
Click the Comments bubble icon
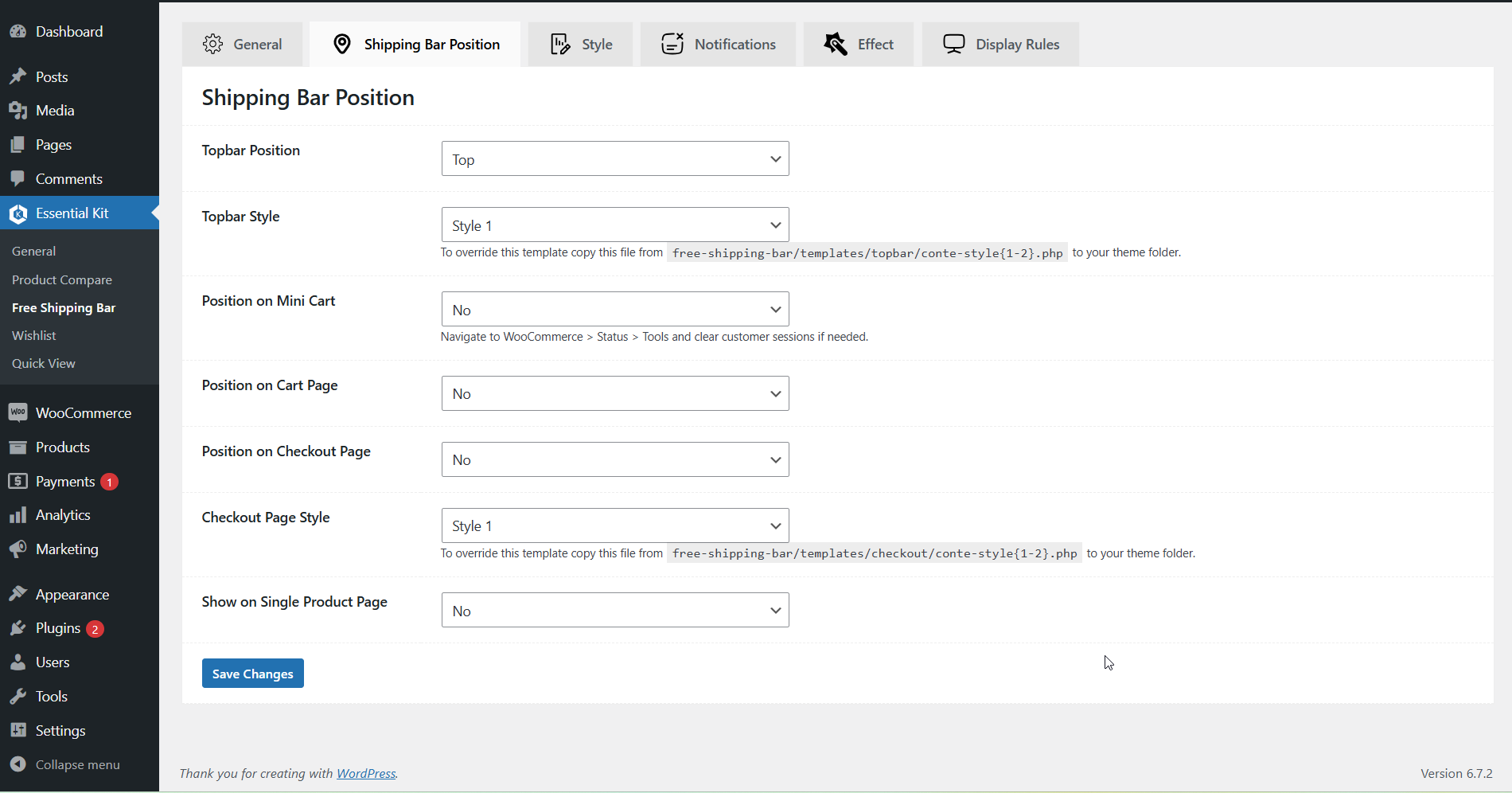18,178
